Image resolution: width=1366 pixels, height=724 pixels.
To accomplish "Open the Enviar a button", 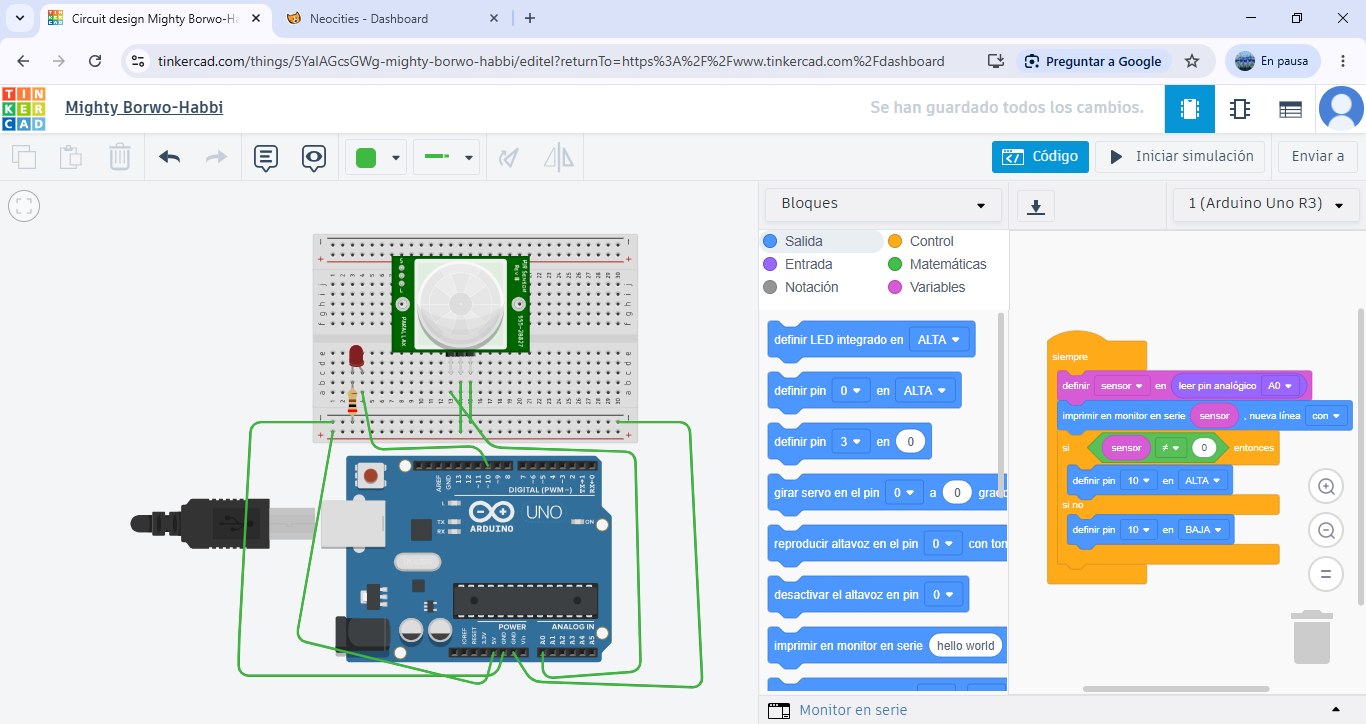I will coord(1317,156).
